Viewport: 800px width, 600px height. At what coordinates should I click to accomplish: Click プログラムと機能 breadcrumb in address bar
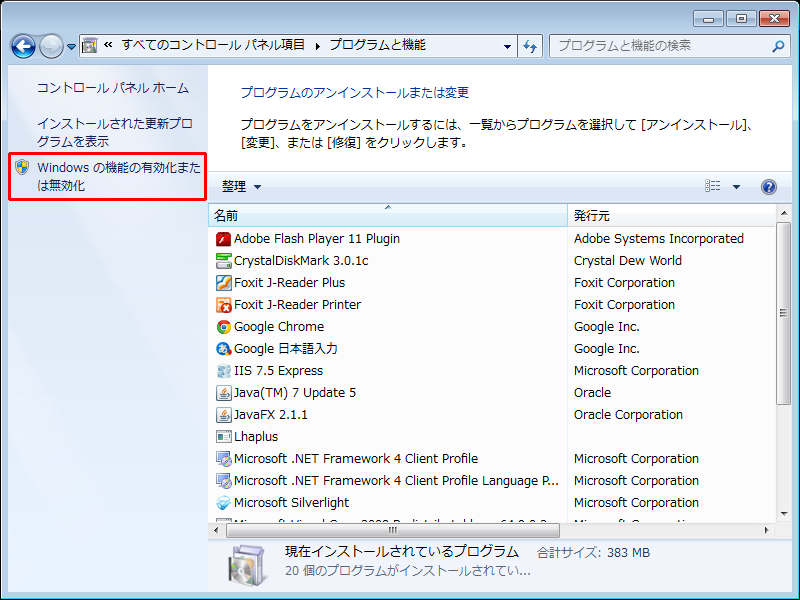tap(378, 45)
